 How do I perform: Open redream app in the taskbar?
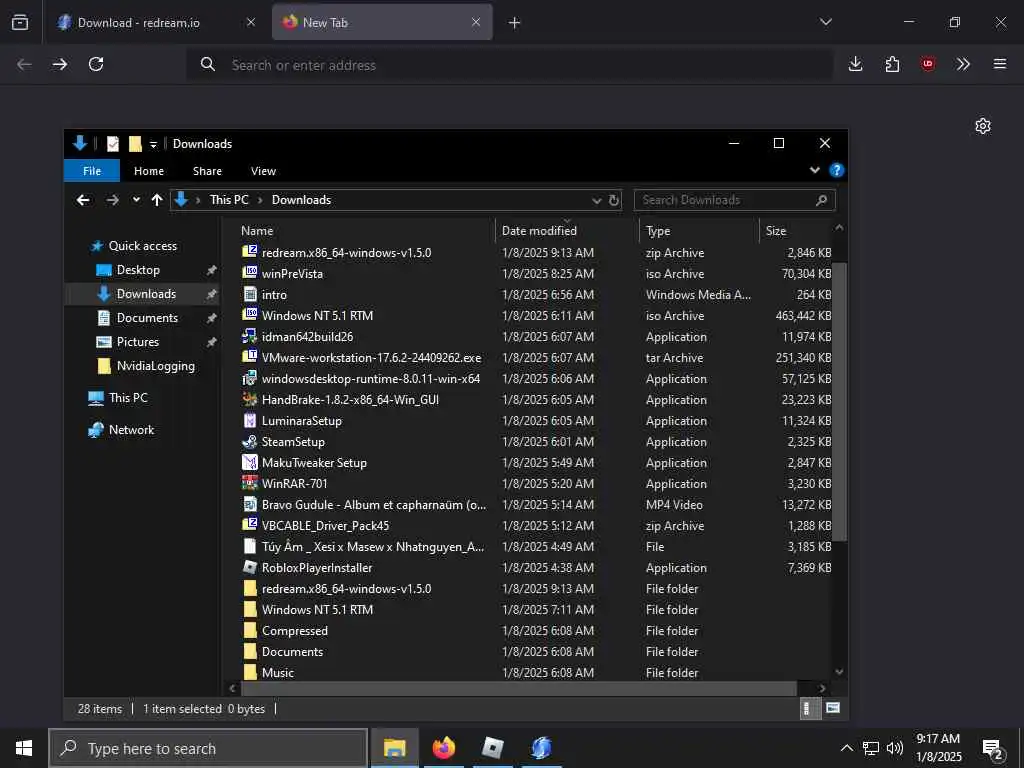click(541, 748)
